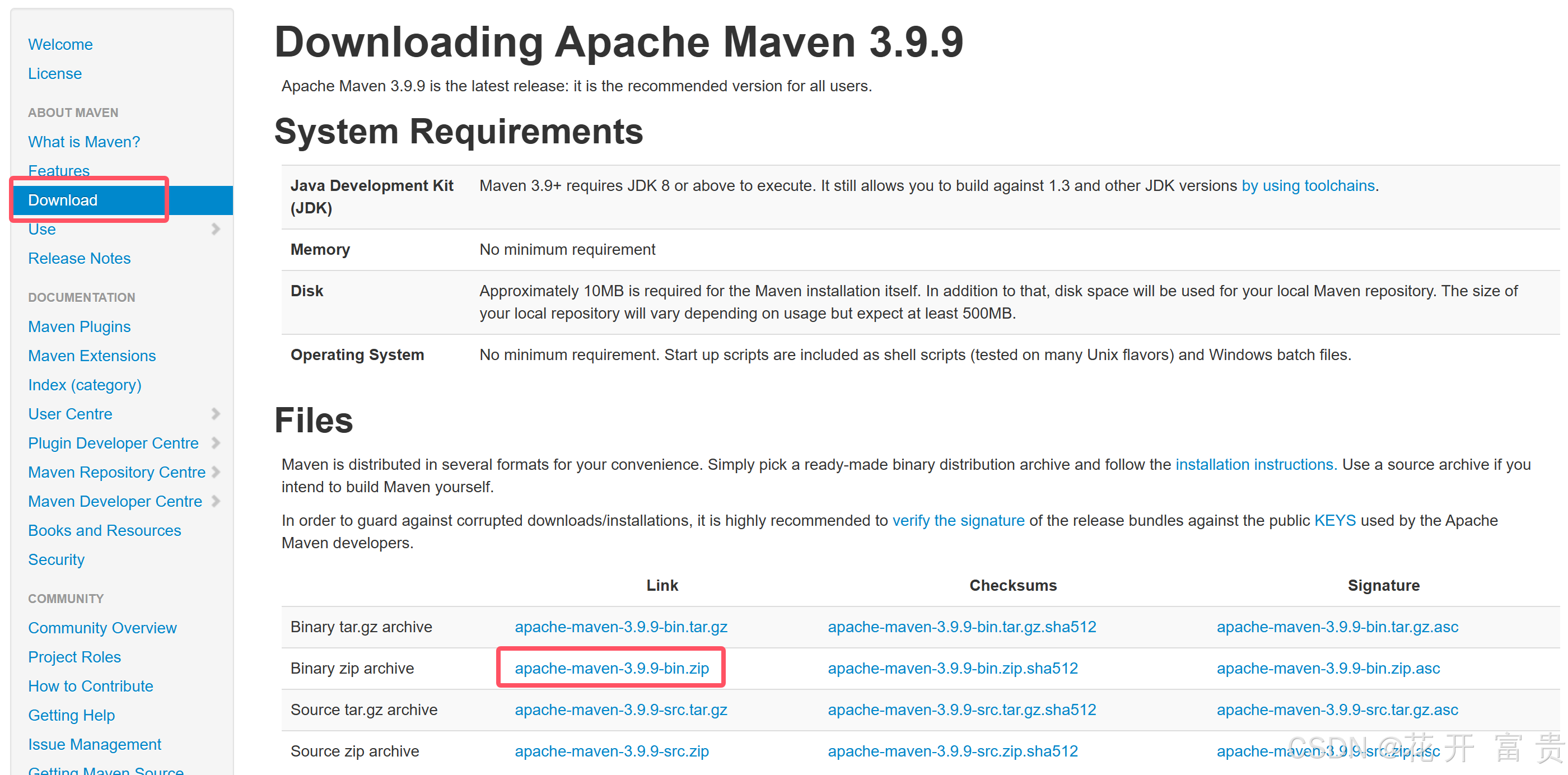Open the Release Notes page
This screenshot has height=775, width=1568.
pos(79,258)
